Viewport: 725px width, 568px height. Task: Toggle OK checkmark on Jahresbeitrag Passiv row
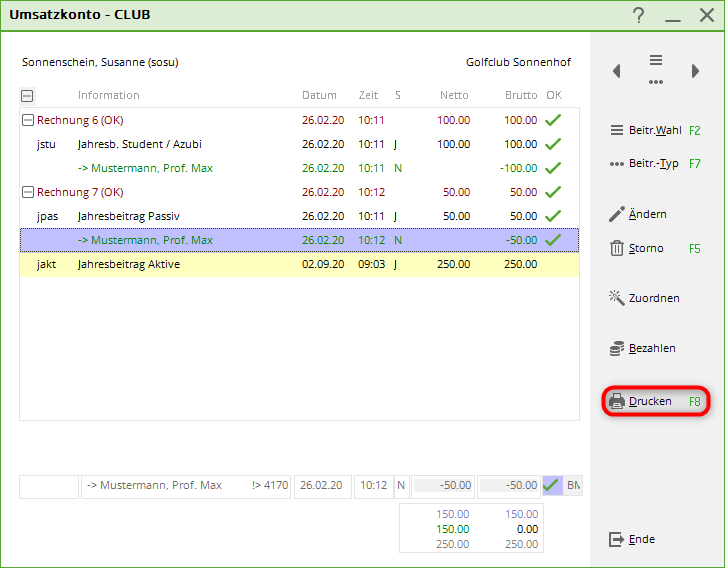[553, 216]
